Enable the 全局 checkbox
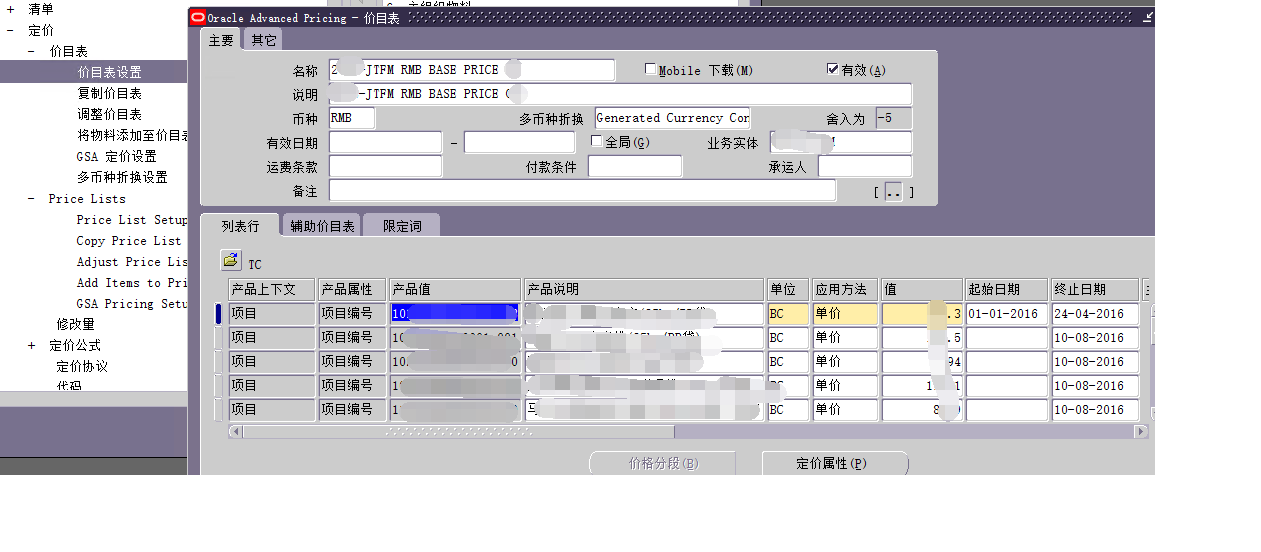 click(x=597, y=142)
